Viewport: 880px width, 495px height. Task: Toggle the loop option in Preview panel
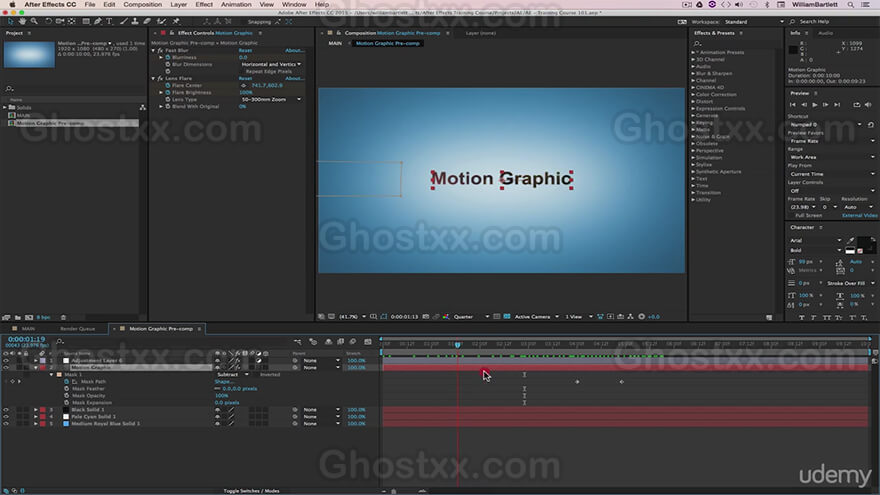(856, 104)
